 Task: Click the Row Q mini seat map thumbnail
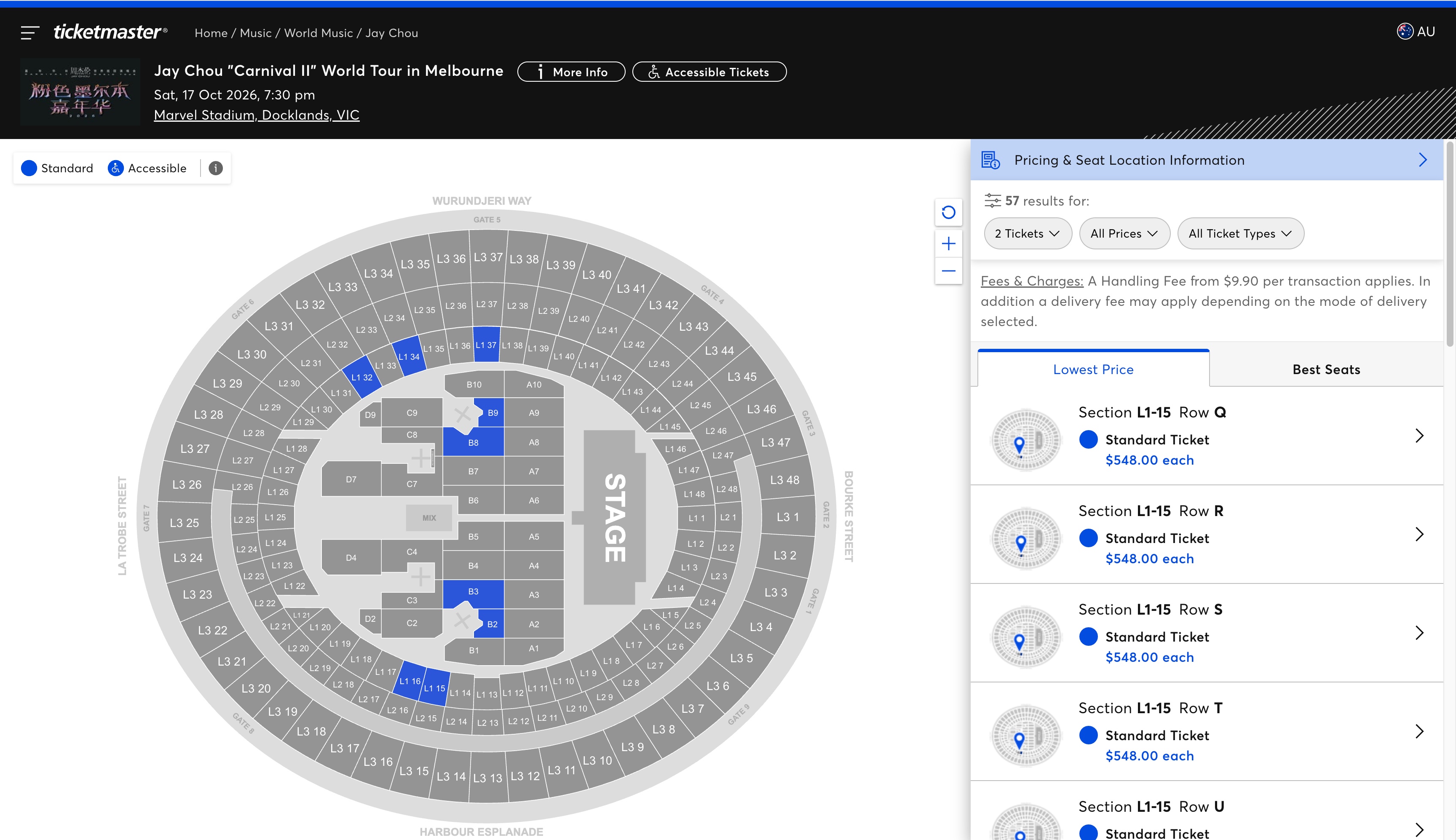pyautogui.click(x=1026, y=439)
